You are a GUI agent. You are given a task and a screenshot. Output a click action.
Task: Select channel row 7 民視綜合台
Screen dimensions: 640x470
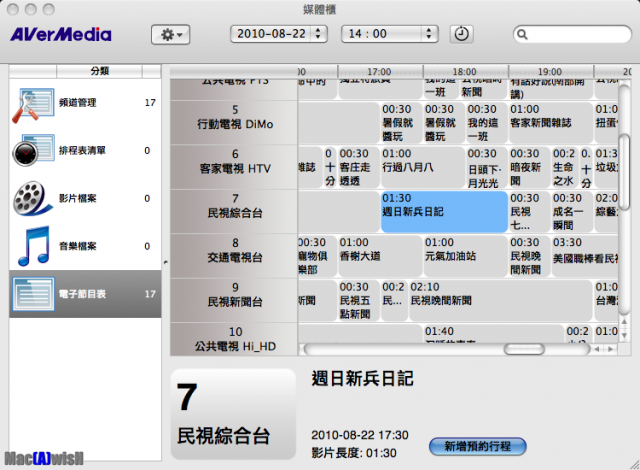point(234,211)
